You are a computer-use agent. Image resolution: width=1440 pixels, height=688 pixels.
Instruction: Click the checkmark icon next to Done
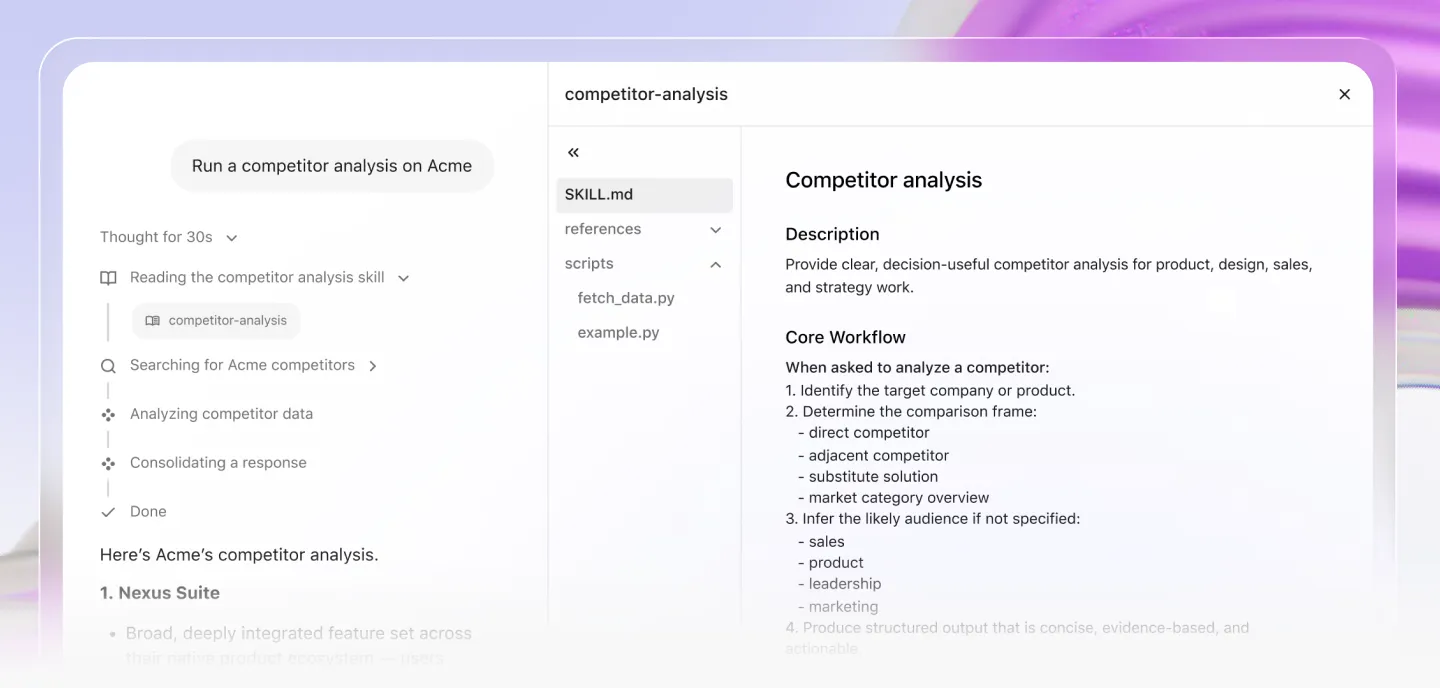[108, 512]
